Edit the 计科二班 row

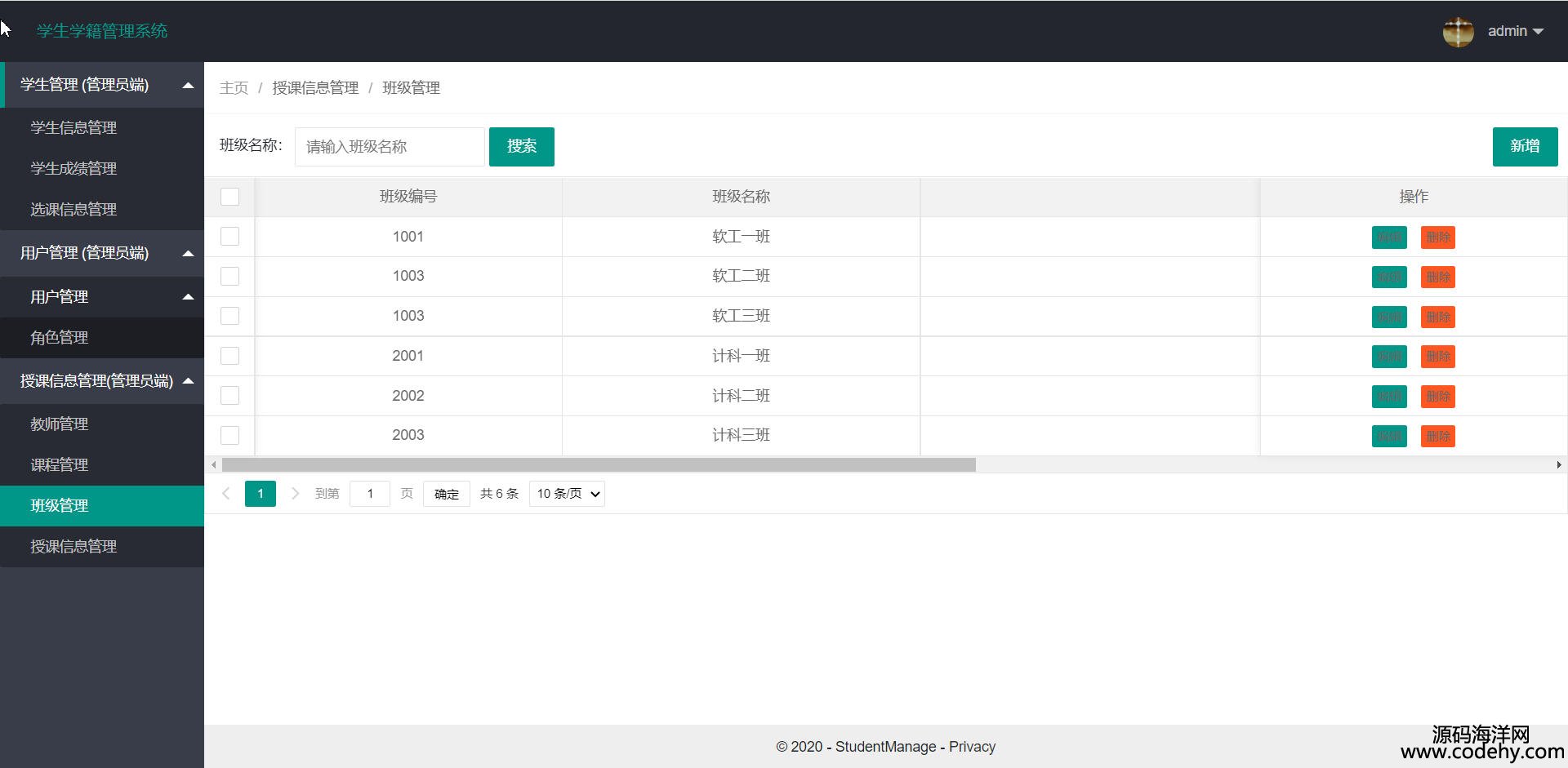coord(1389,397)
